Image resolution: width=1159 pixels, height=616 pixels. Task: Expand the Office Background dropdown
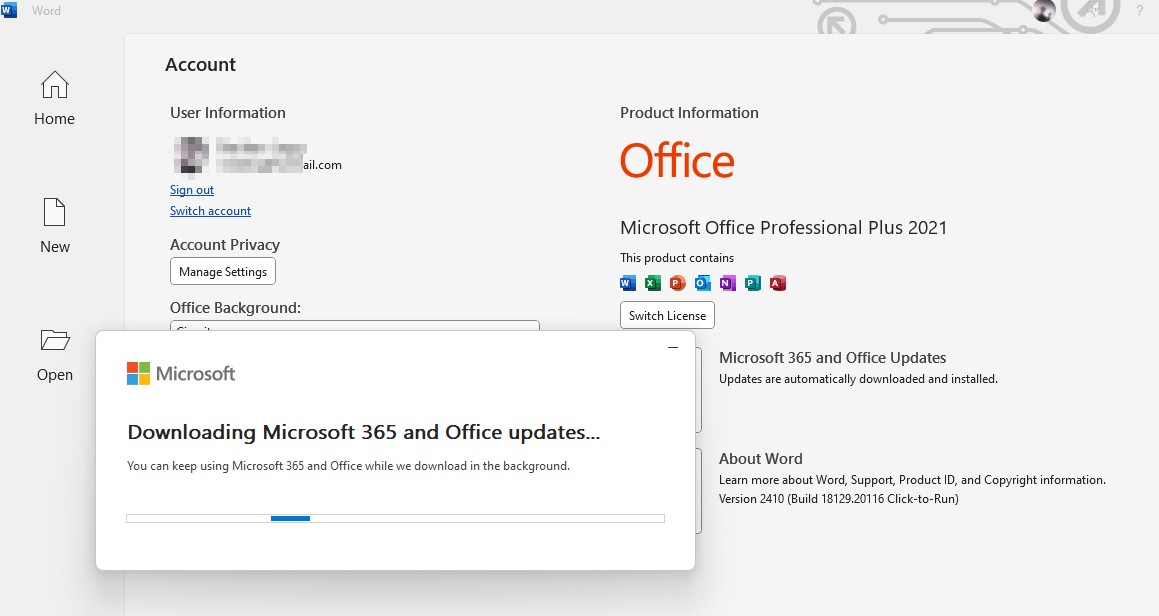355,326
